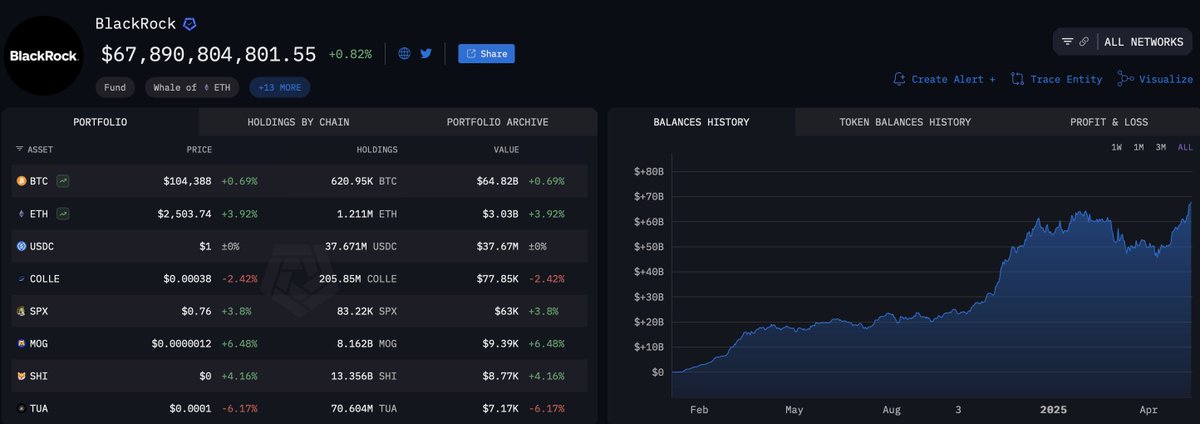Click Visualize

tap(1155, 79)
